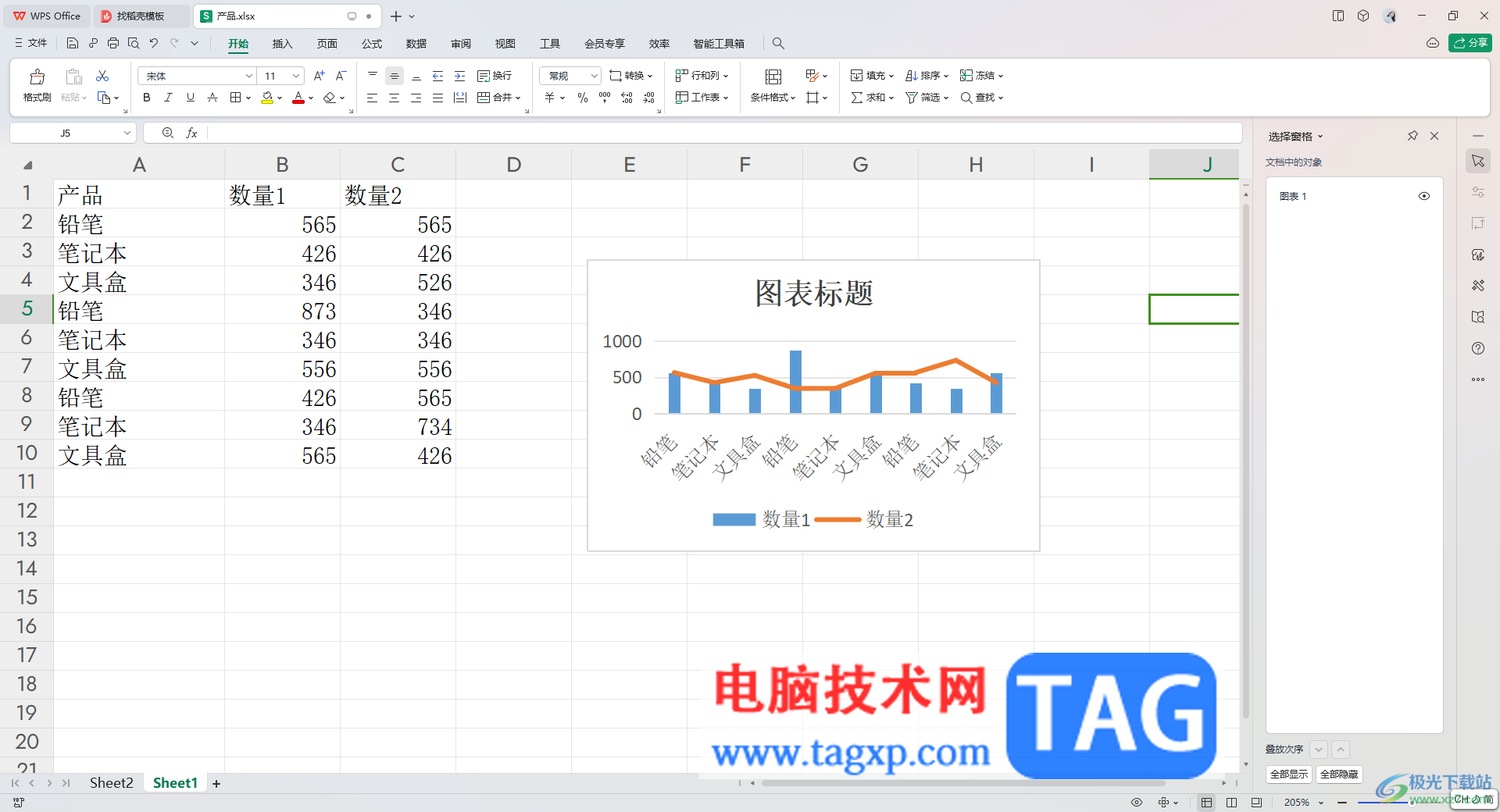Apply thousands separator format
The width and height of the screenshot is (1500, 812).
coord(605,98)
